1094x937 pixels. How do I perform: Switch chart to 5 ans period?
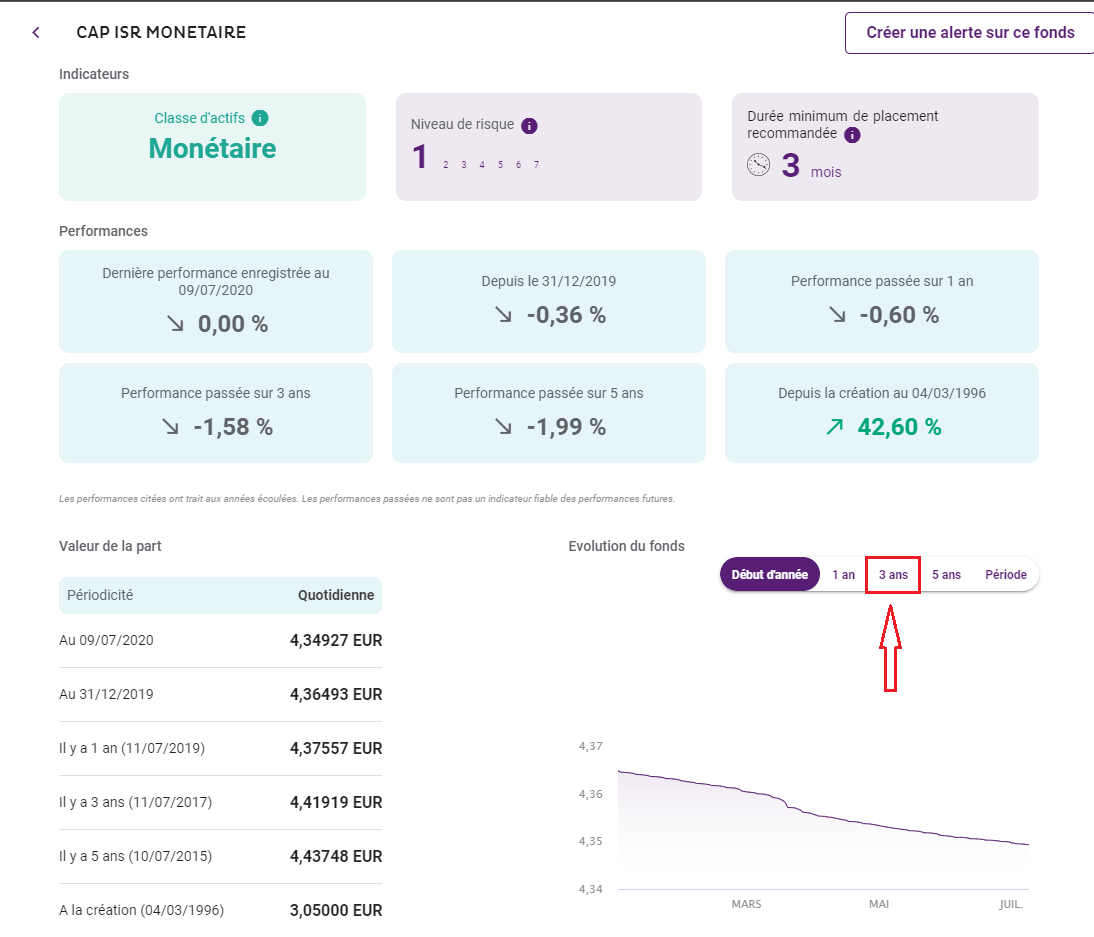(946, 575)
